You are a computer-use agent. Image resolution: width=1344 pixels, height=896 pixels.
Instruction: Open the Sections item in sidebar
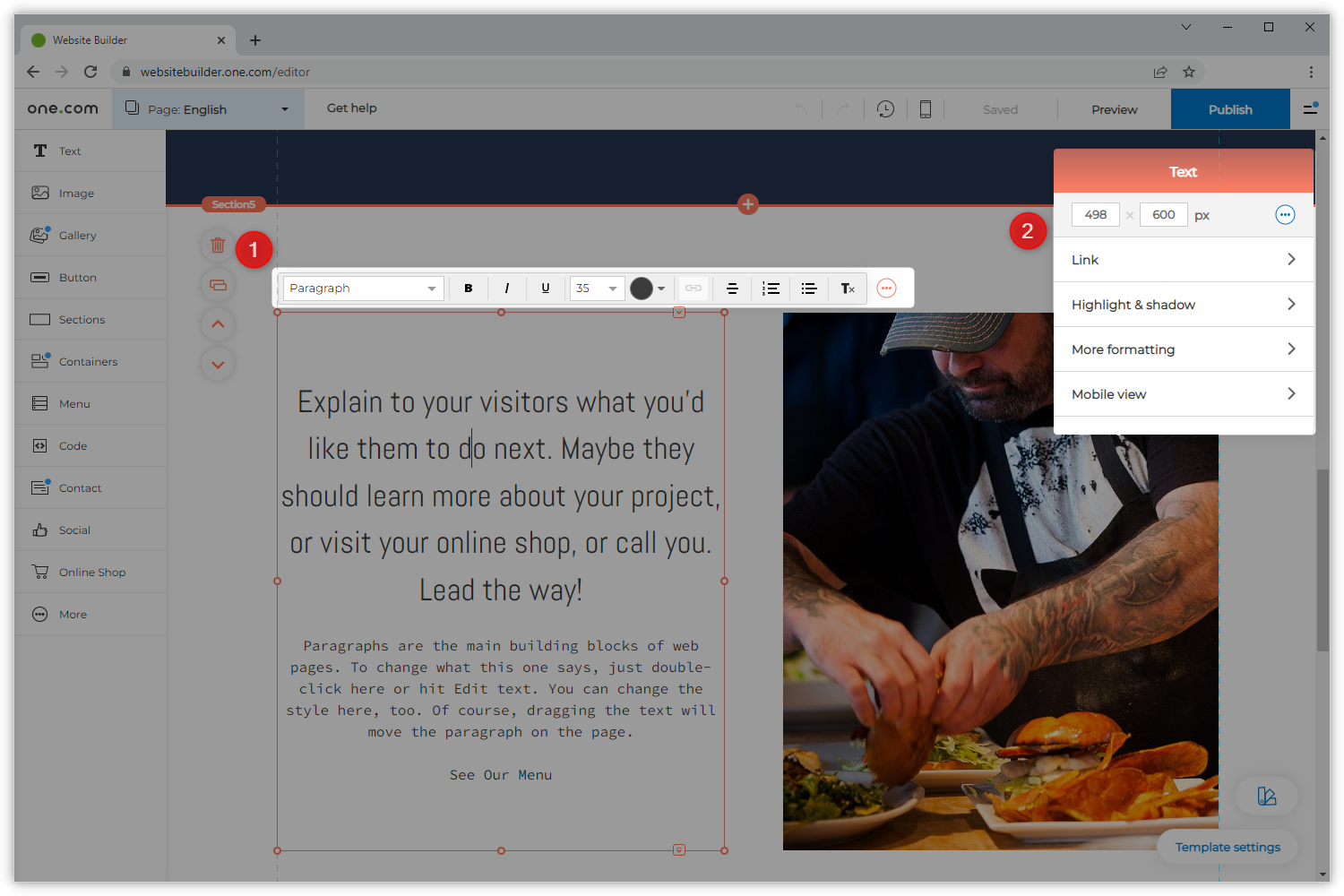click(82, 320)
